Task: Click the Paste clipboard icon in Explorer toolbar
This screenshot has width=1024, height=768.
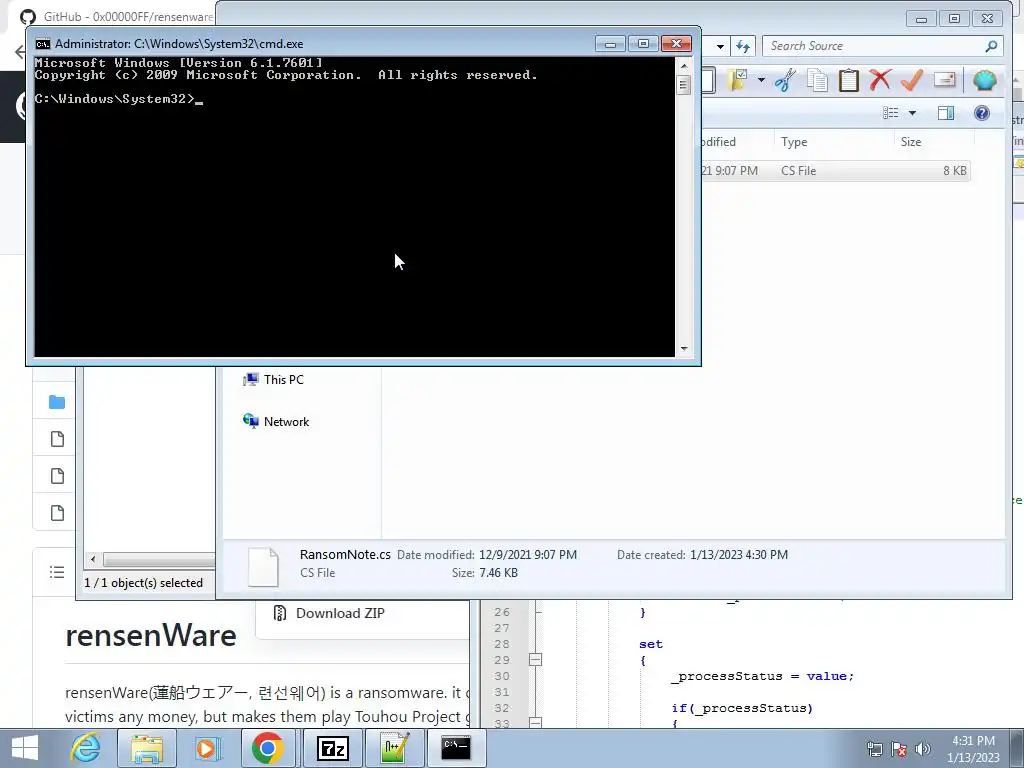Action: click(x=848, y=80)
